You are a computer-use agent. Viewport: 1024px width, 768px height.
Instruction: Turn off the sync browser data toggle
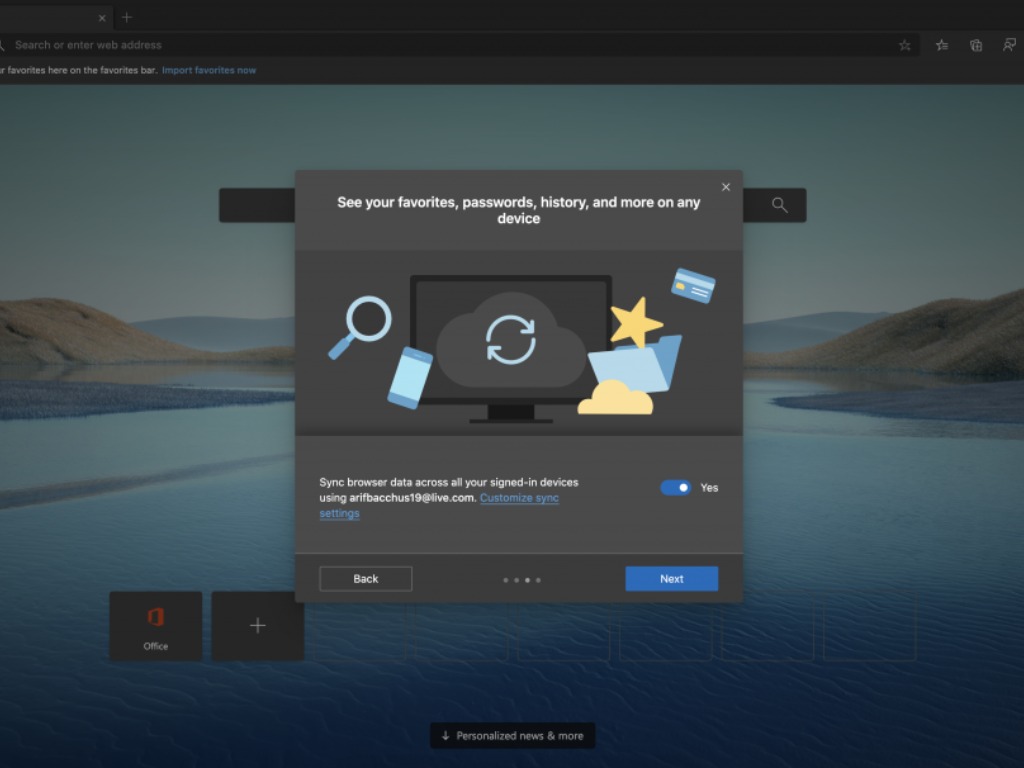pyautogui.click(x=675, y=488)
